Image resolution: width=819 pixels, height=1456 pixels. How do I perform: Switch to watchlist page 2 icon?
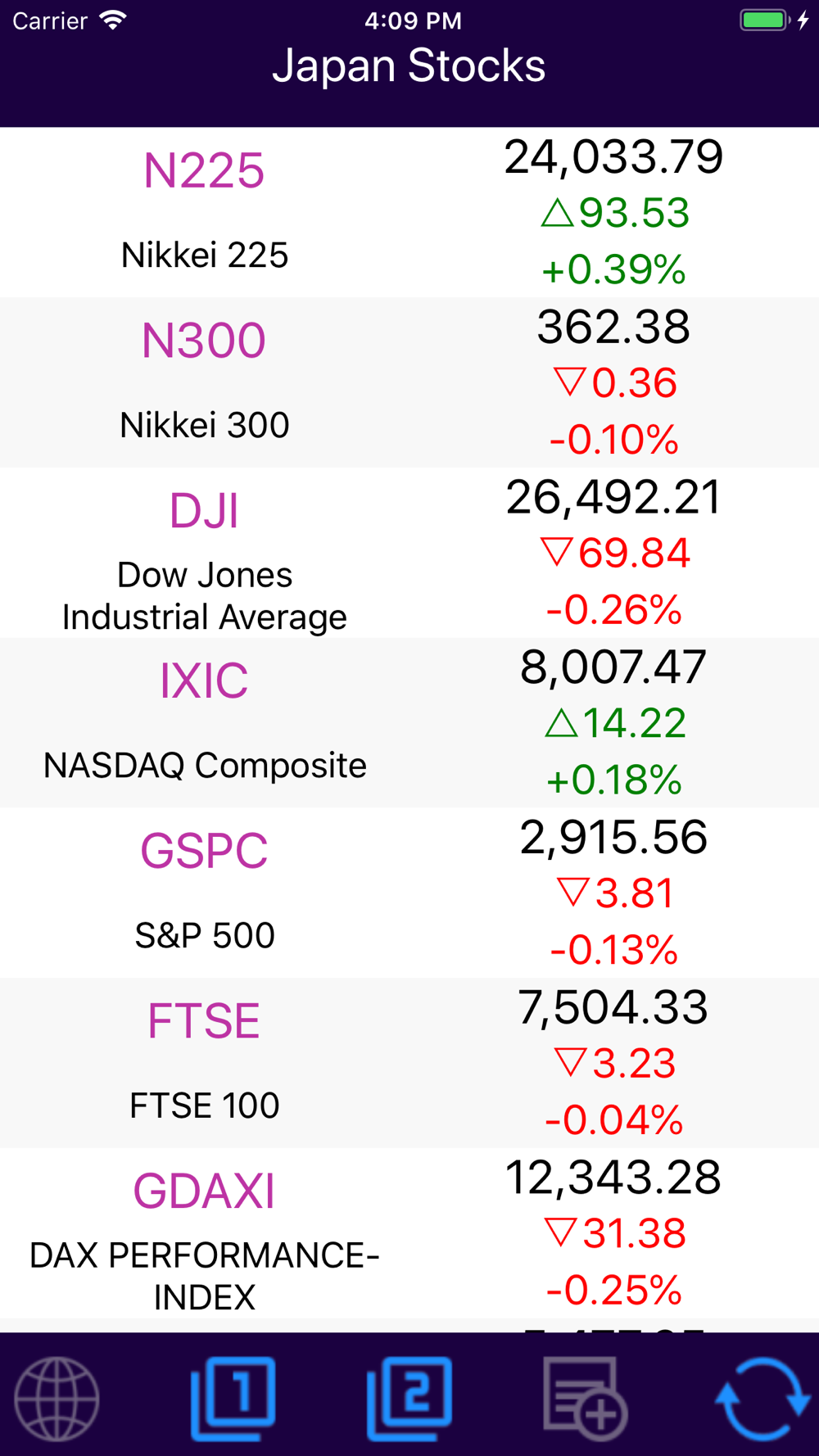[409, 1399]
